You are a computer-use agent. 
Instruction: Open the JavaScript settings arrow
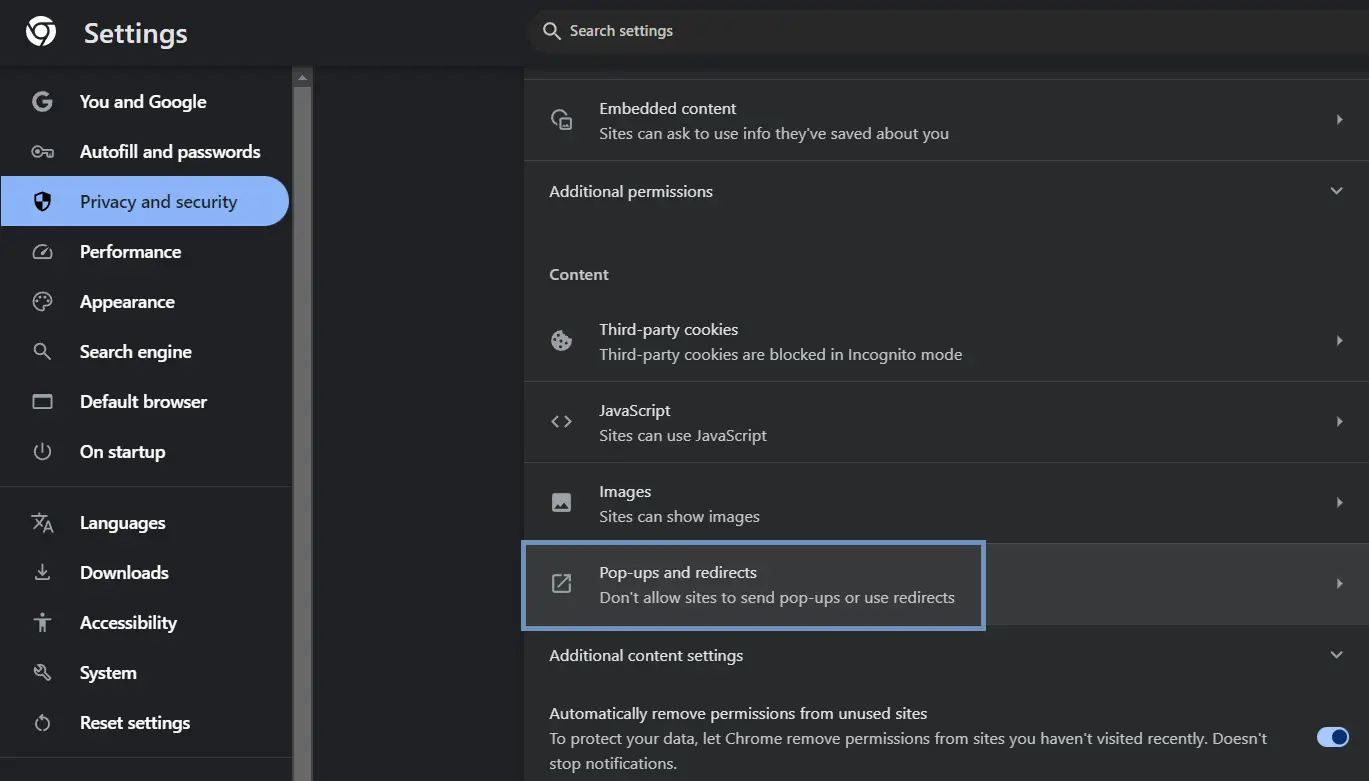point(1339,422)
